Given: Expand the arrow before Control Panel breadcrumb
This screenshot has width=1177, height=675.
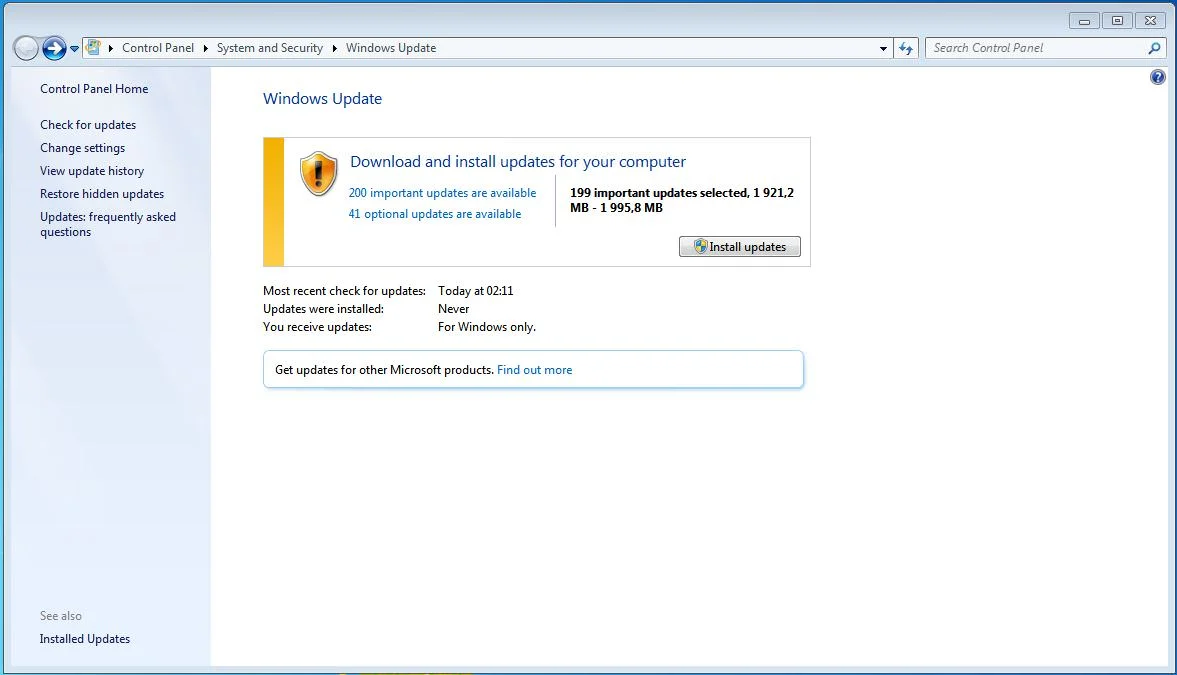Looking at the screenshot, I should pyautogui.click(x=111, y=48).
